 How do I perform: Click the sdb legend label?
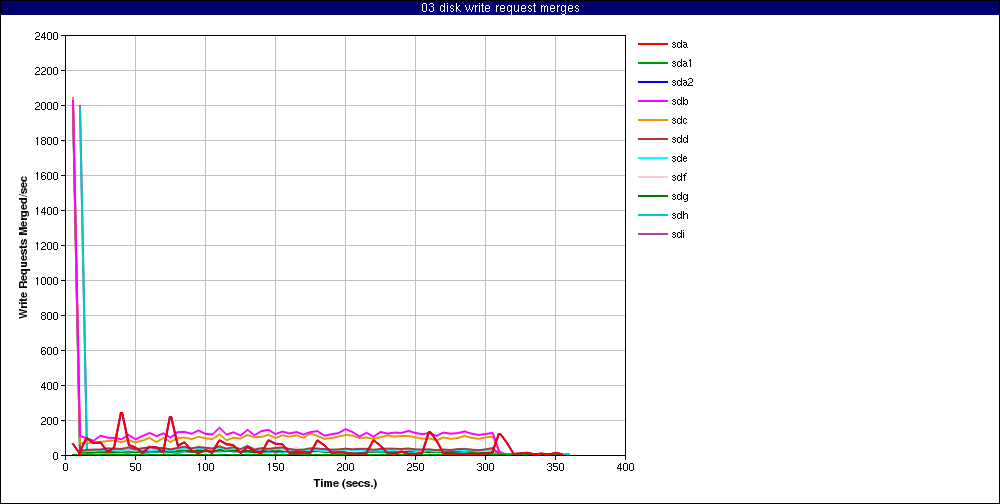(680, 101)
